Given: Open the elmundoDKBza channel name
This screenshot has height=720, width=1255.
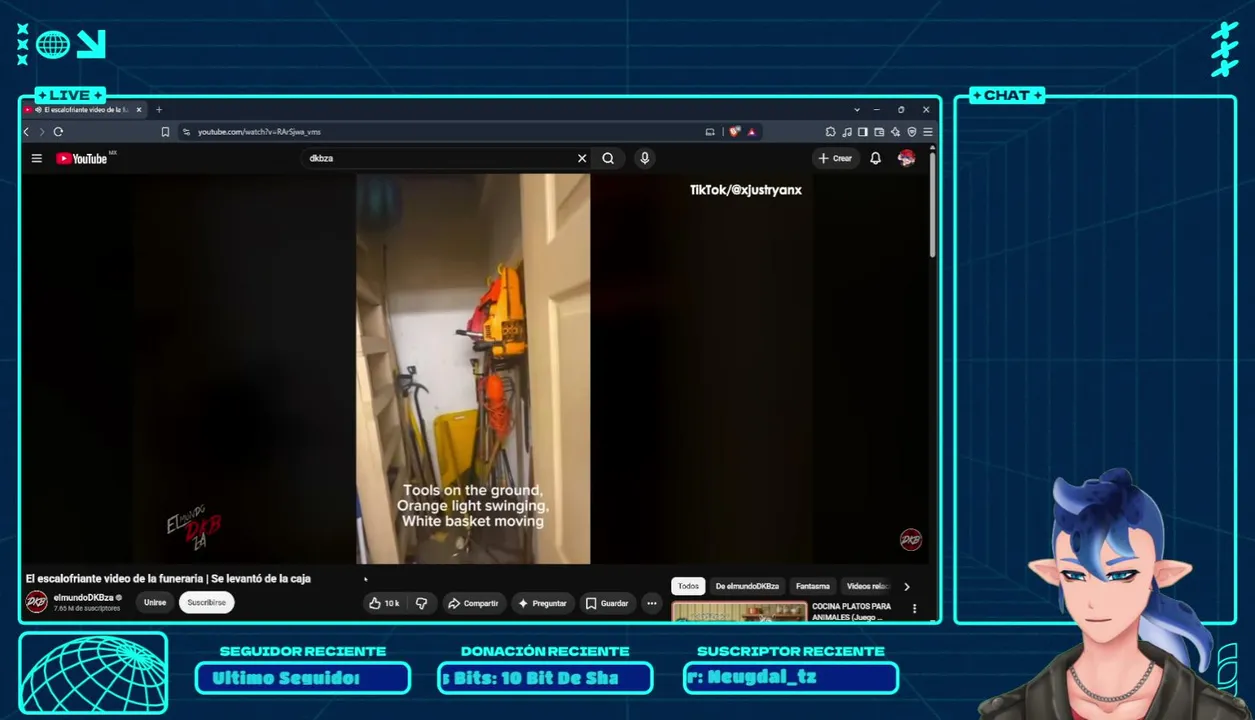Looking at the screenshot, I should pos(83,597).
